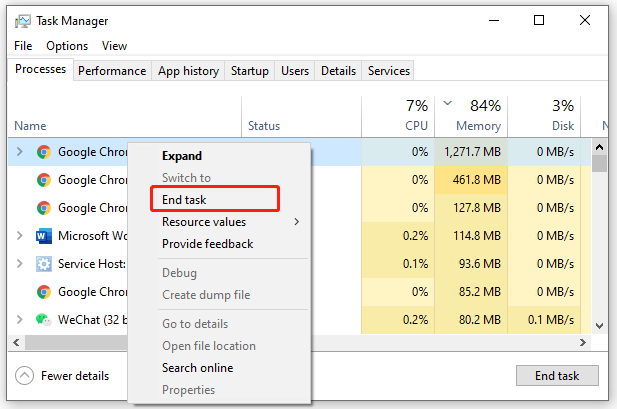Click the Chrome icon using 461.8 MB
This screenshot has width=617, height=409.
[x=44, y=180]
